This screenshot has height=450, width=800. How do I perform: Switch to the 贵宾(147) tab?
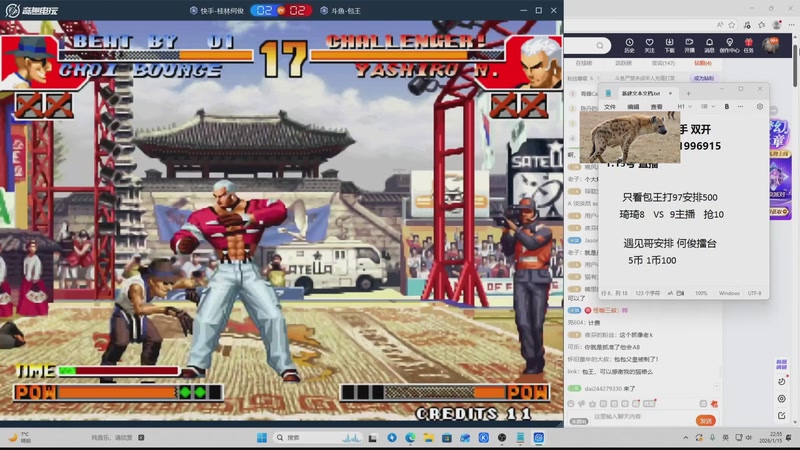[663, 63]
